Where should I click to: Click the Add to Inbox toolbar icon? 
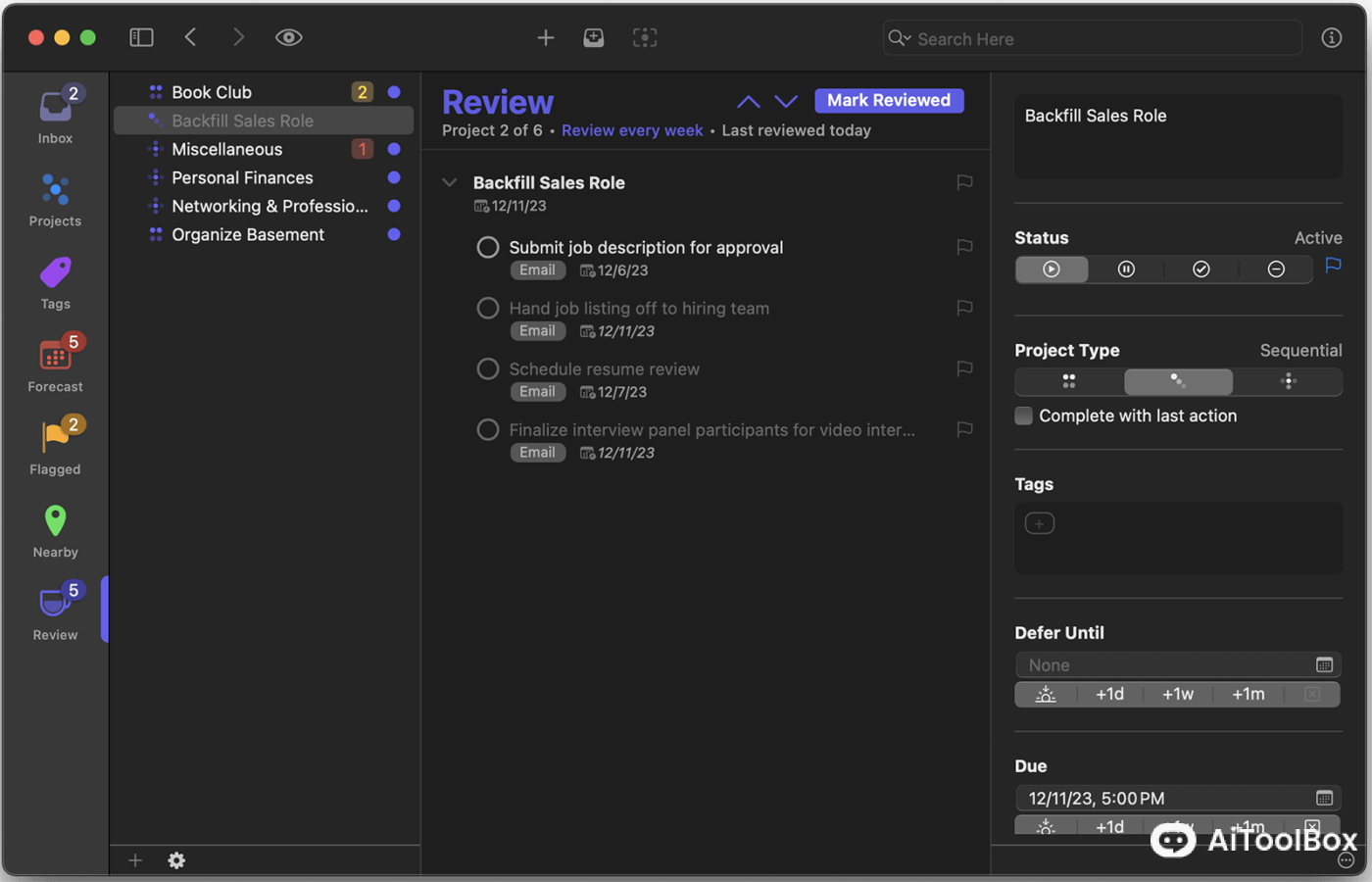point(594,37)
